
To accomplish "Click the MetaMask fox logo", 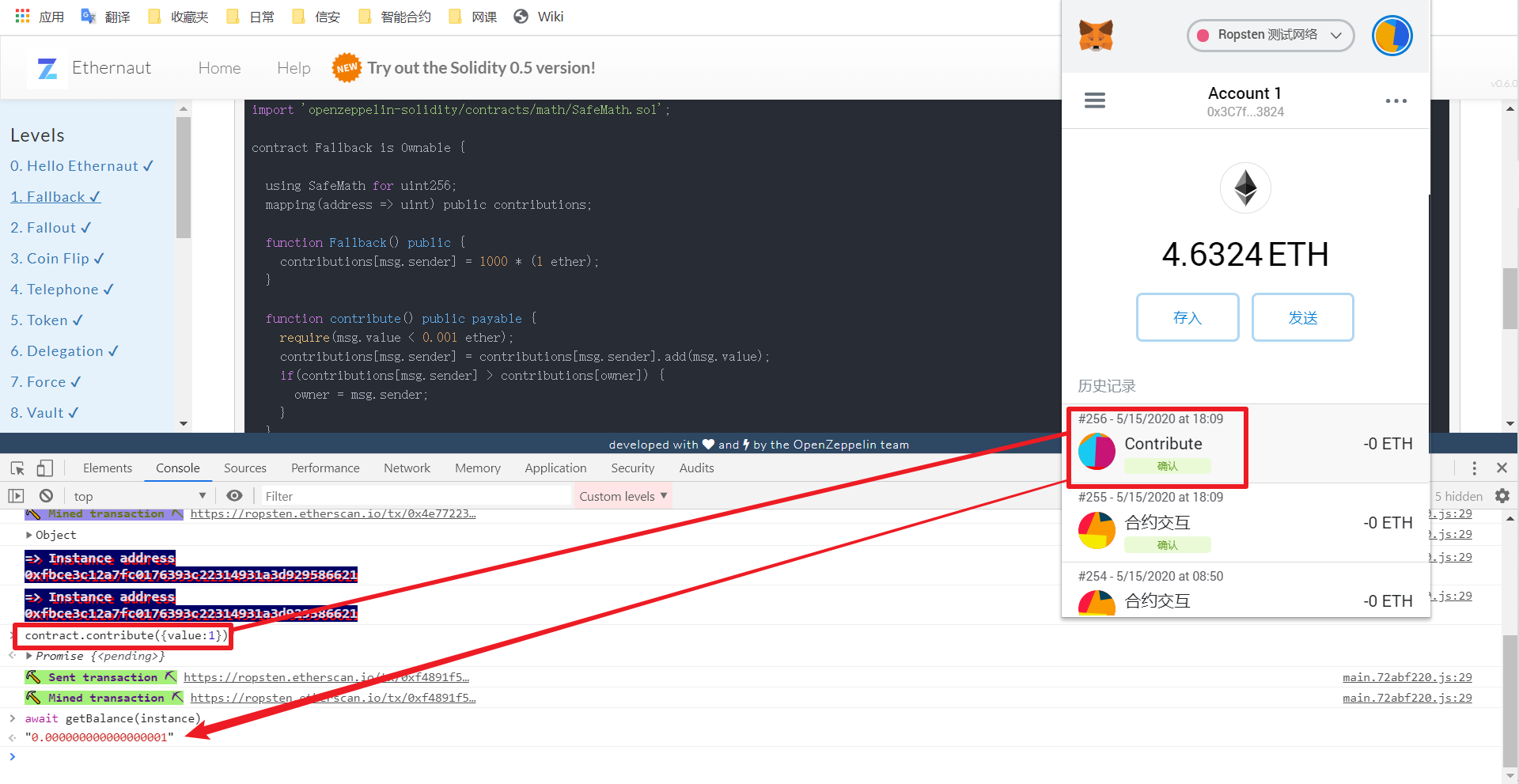I will click(1096, 36).
